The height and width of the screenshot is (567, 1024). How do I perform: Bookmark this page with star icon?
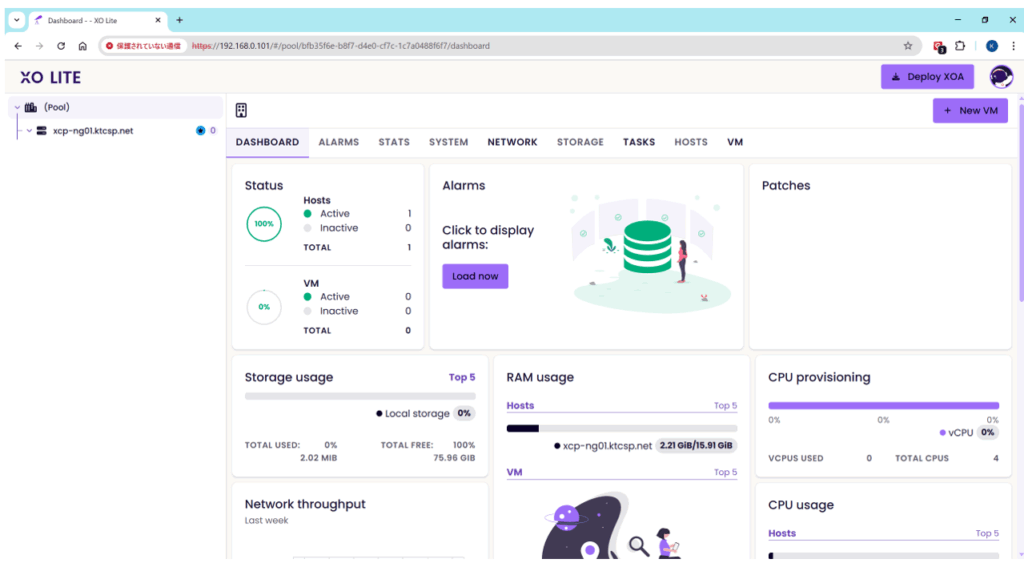[x=908, y=46]
